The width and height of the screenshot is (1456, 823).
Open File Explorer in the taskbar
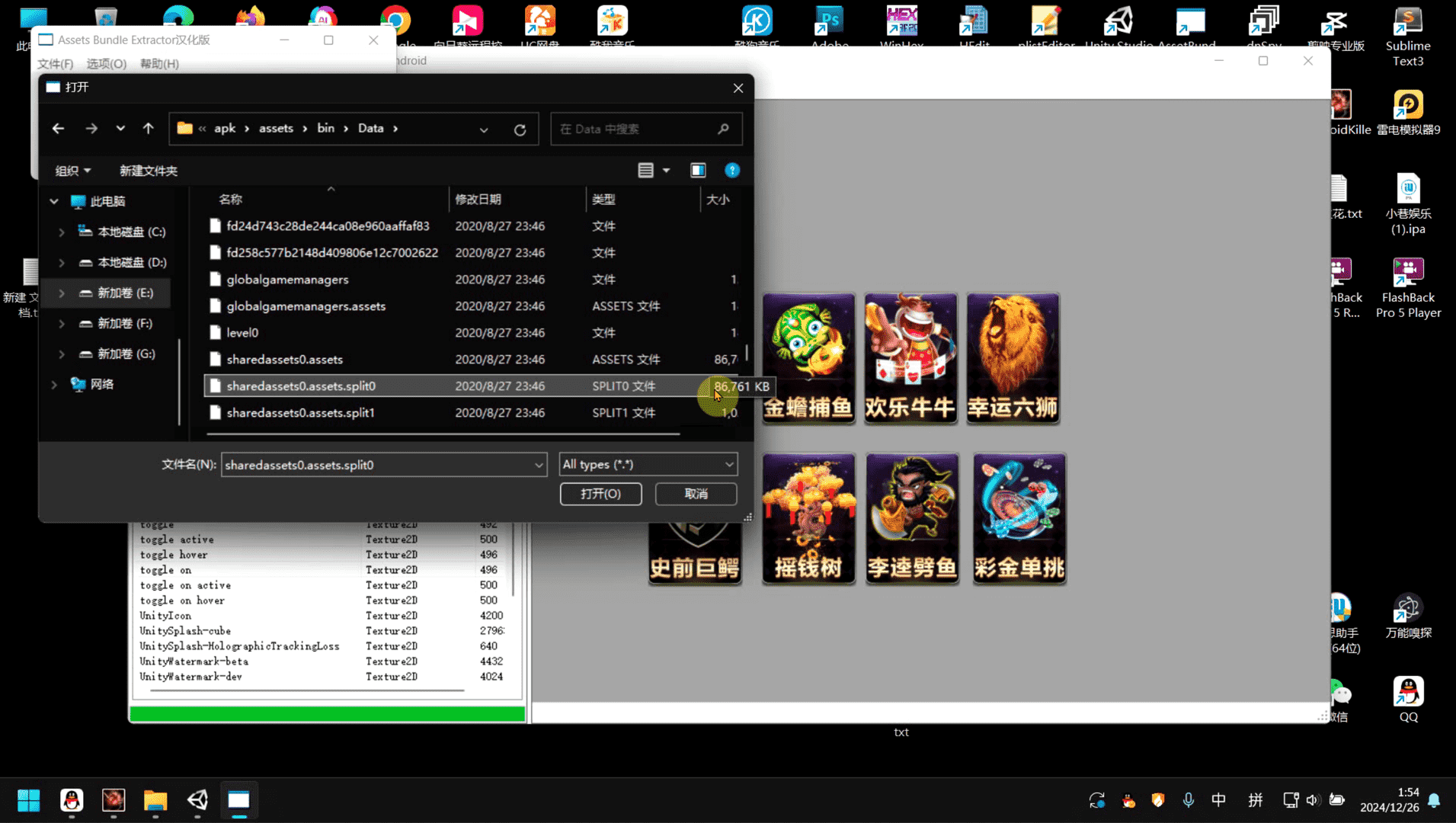pos(155,800)
